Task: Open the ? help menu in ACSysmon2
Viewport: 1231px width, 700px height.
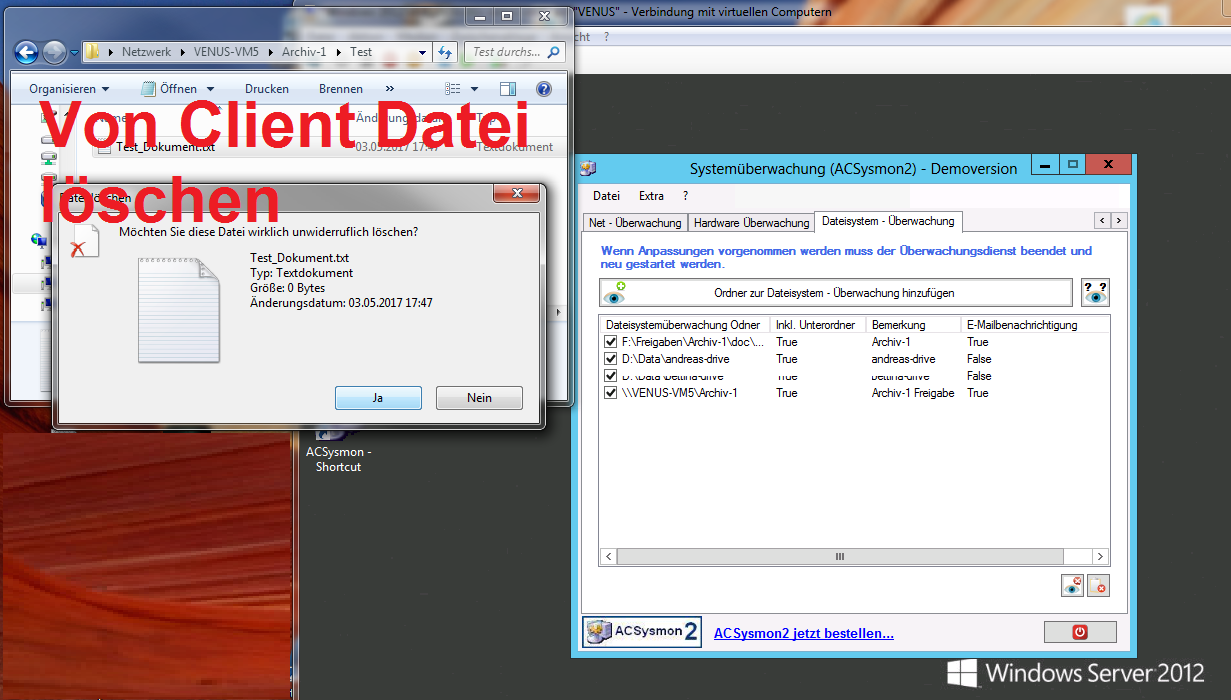Action: pos(685,196)
